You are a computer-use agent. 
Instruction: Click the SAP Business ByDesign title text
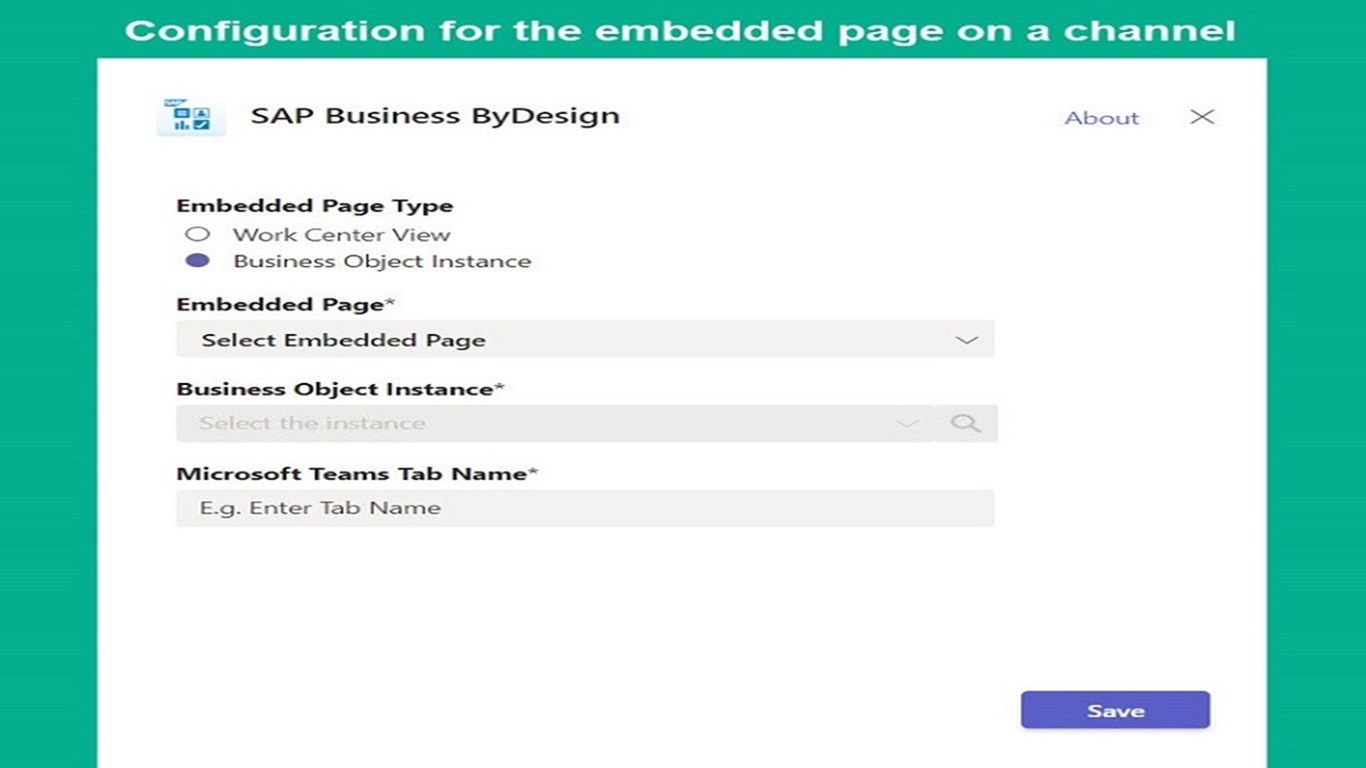tap(435, 116)
